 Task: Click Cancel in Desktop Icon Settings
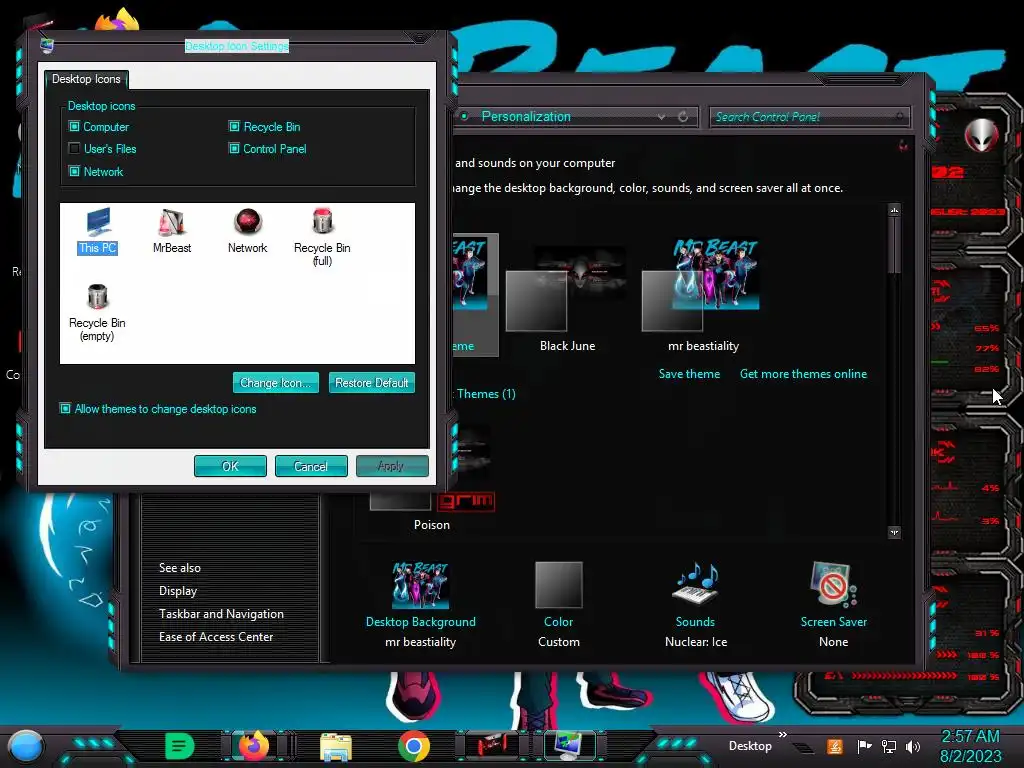pyautogui.click(x=311, y=466)
